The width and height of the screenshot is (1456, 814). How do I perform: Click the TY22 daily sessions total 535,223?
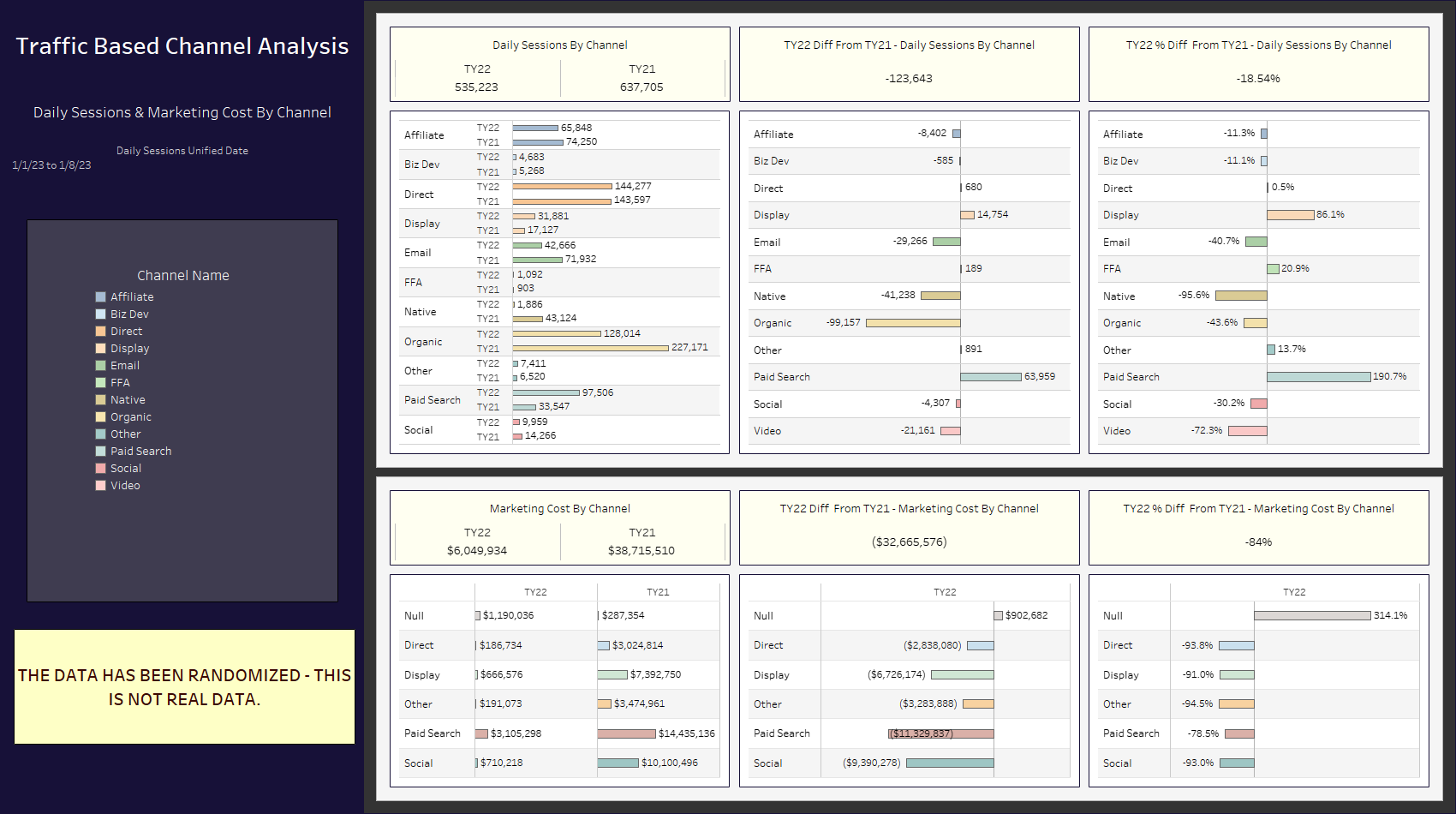[476, 87]
